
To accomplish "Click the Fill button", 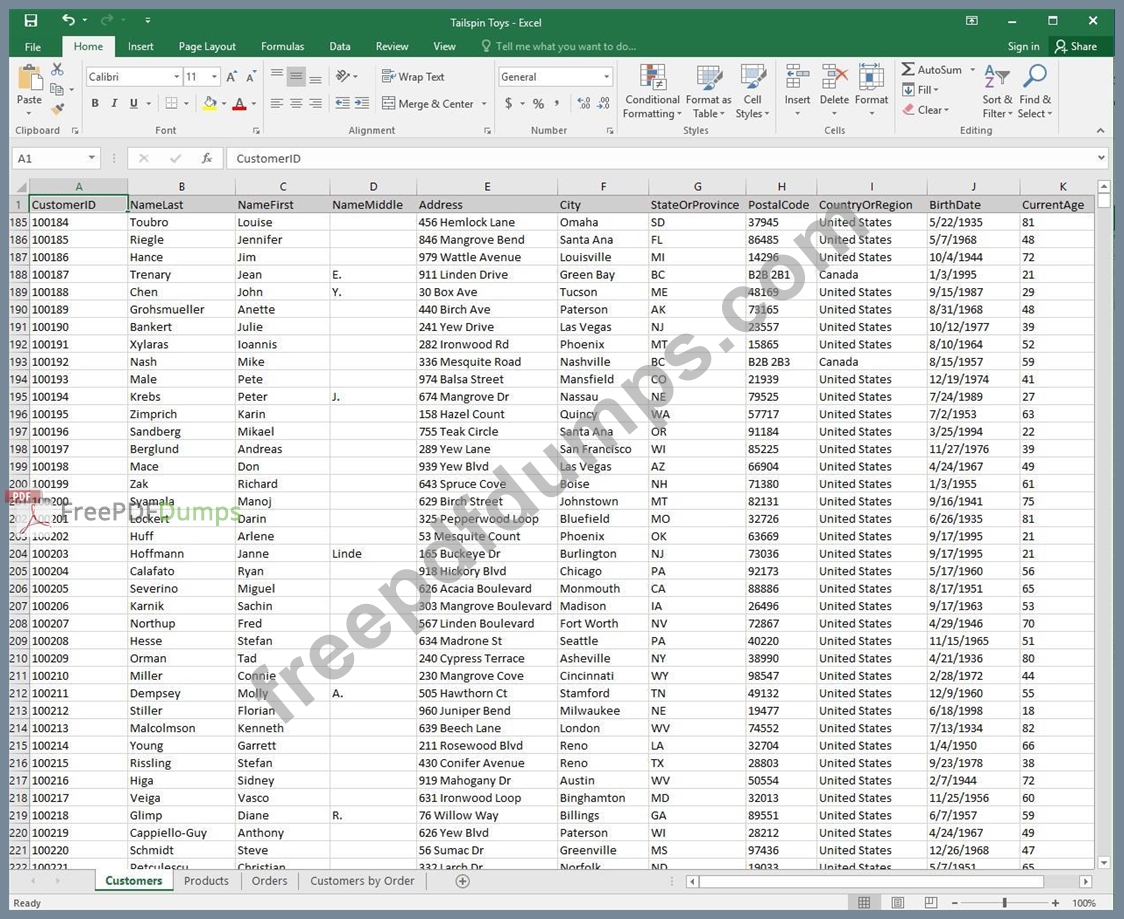I will point(921,90).
